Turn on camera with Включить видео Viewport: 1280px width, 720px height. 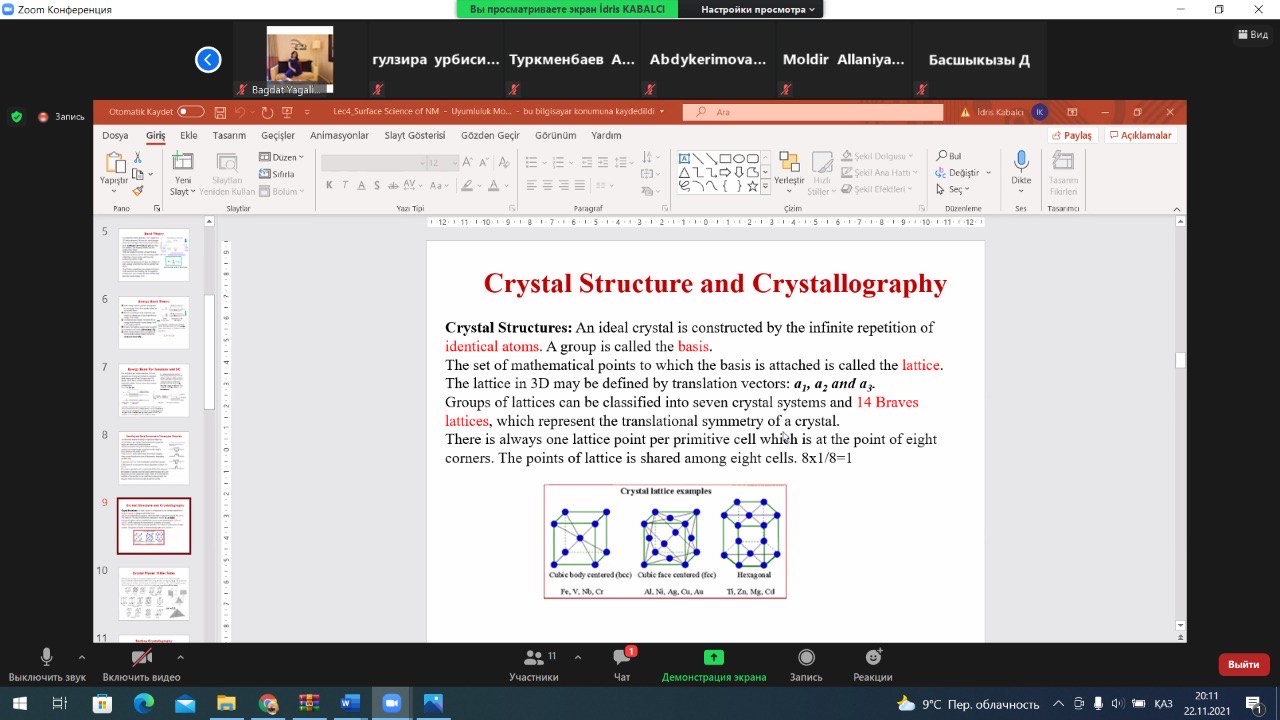pyautogui.click(x=142, y=657)
